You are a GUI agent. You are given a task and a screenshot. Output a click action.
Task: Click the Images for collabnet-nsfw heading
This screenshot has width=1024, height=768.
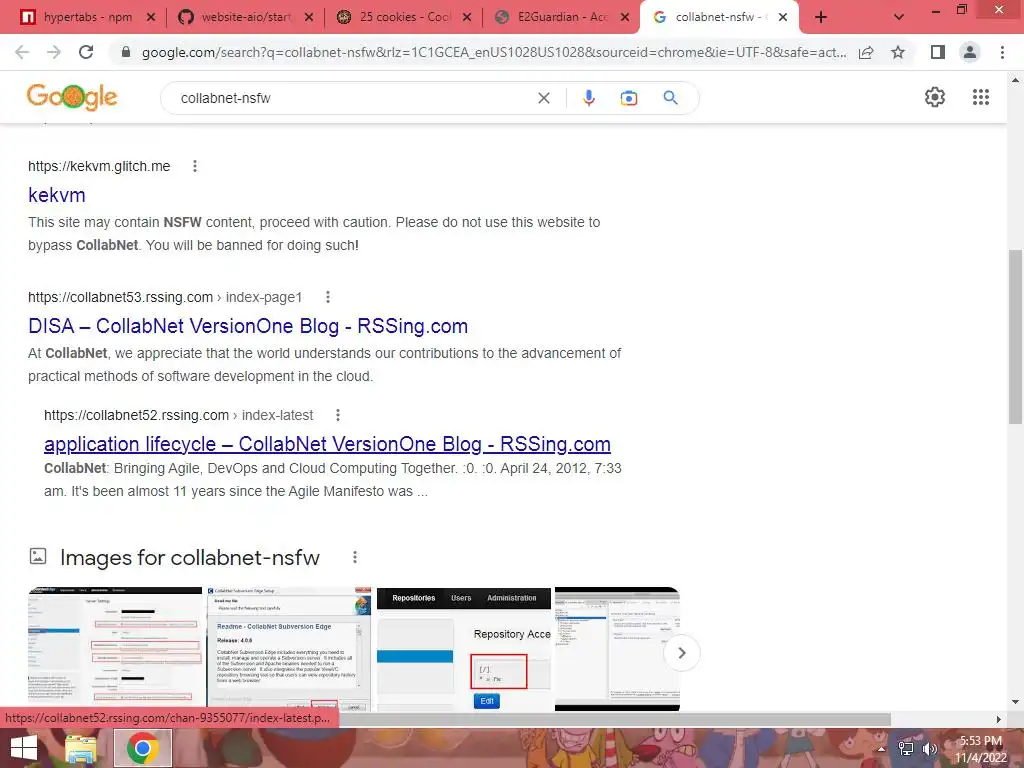[189, 558]
